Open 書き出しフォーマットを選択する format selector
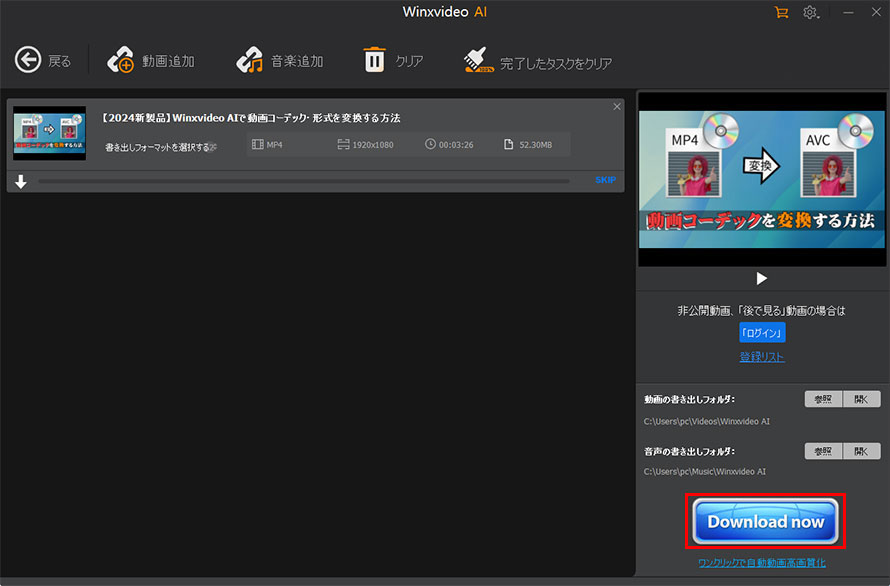Screen dimensions: 890x586 tap(161, 147)
